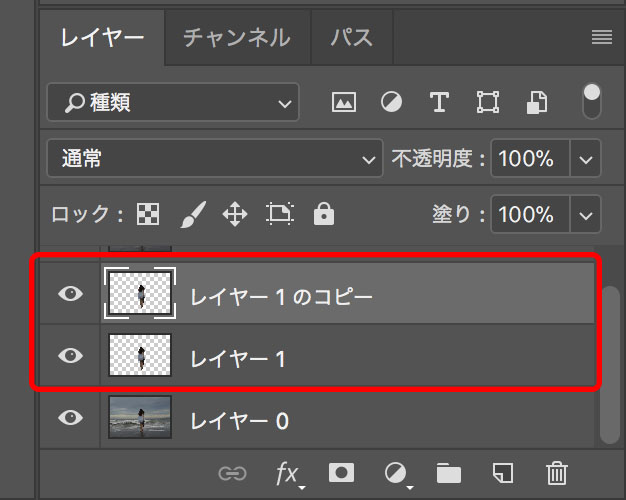Toggle the layer filtering on/off switch
The height and width of the screenshot is (500, 626).
592,101
